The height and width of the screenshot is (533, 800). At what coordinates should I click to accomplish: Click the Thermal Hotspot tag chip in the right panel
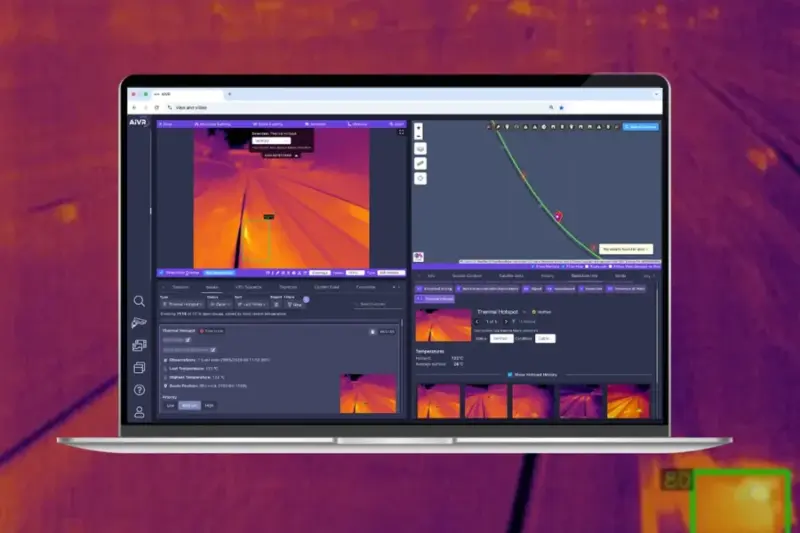[x=435, y=298]
